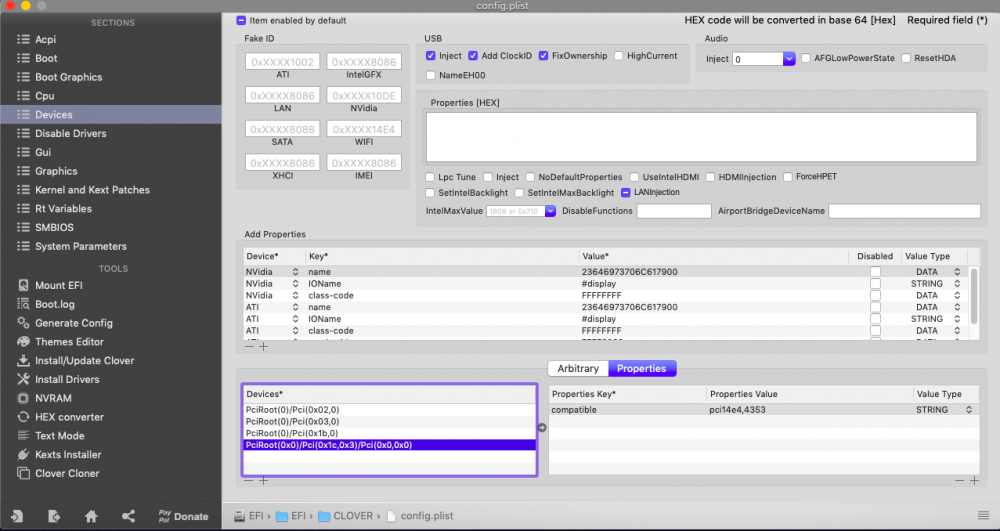Click the PayPal Donate button
This screenshot has height=531, width=1000.
[x=183, y=516]
